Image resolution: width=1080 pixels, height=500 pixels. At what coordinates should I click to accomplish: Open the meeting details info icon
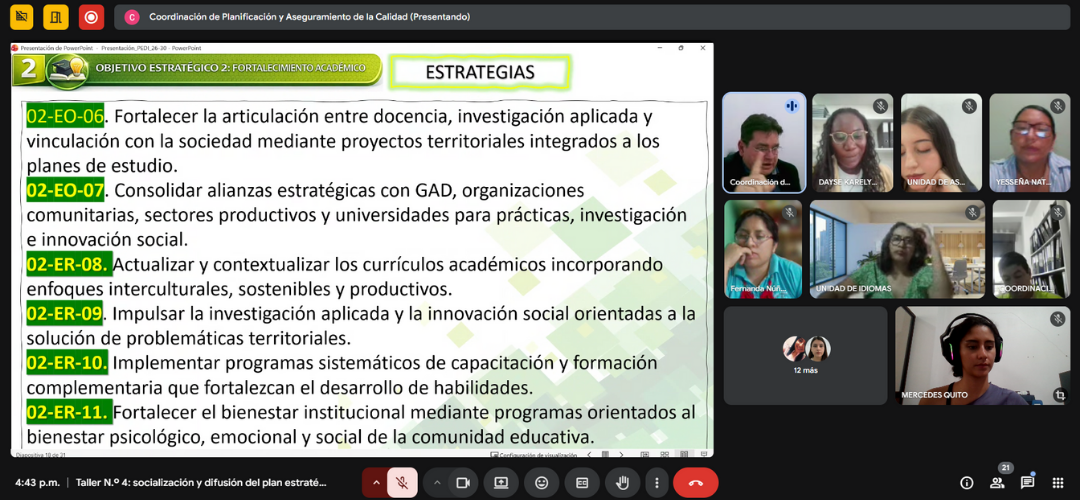click(967, 483)
